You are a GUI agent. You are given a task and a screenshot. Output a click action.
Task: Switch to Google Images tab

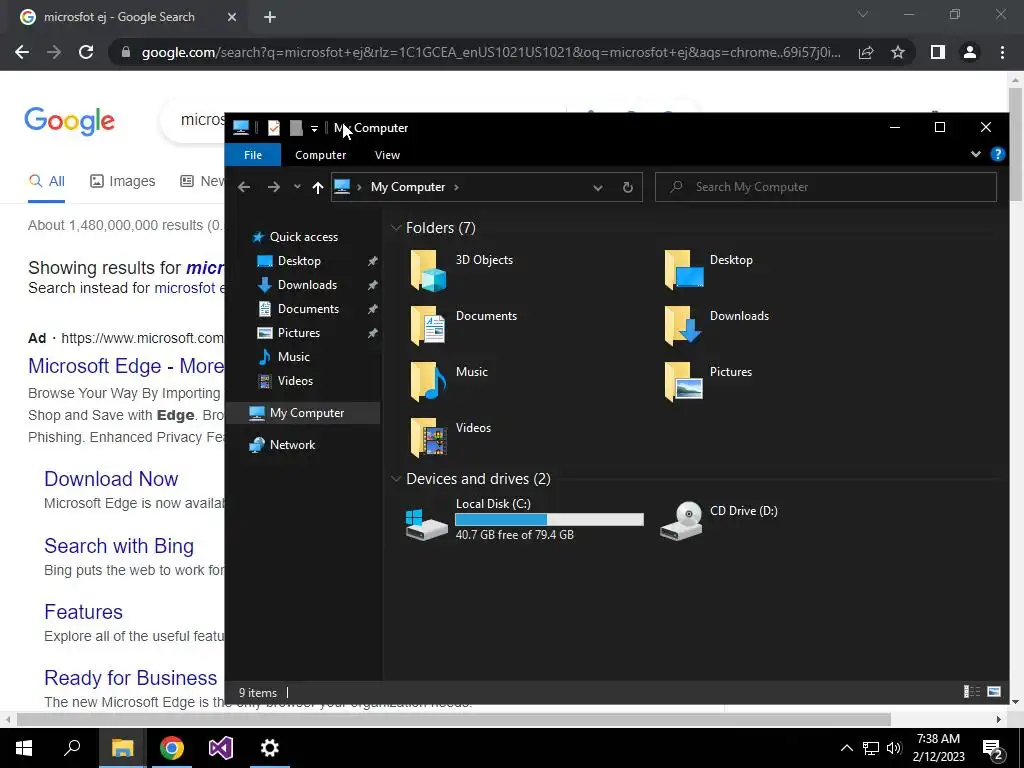pos(123,181)
